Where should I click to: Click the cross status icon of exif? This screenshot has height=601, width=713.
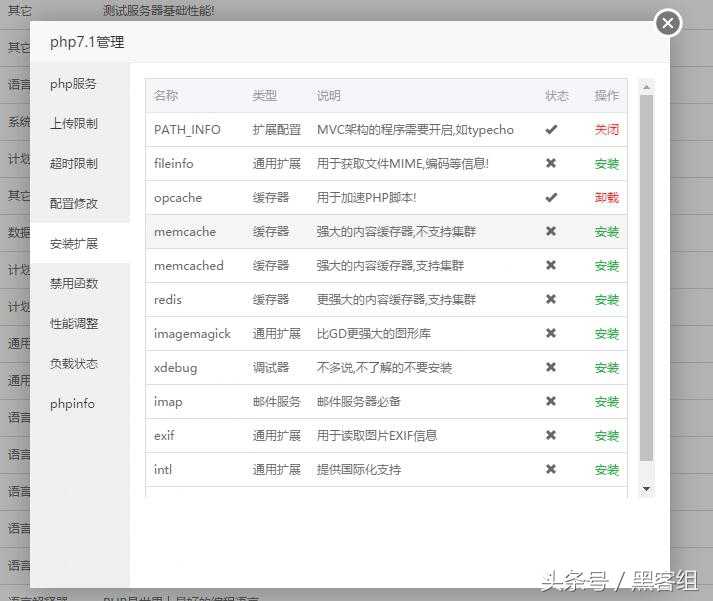click(551, 435)
